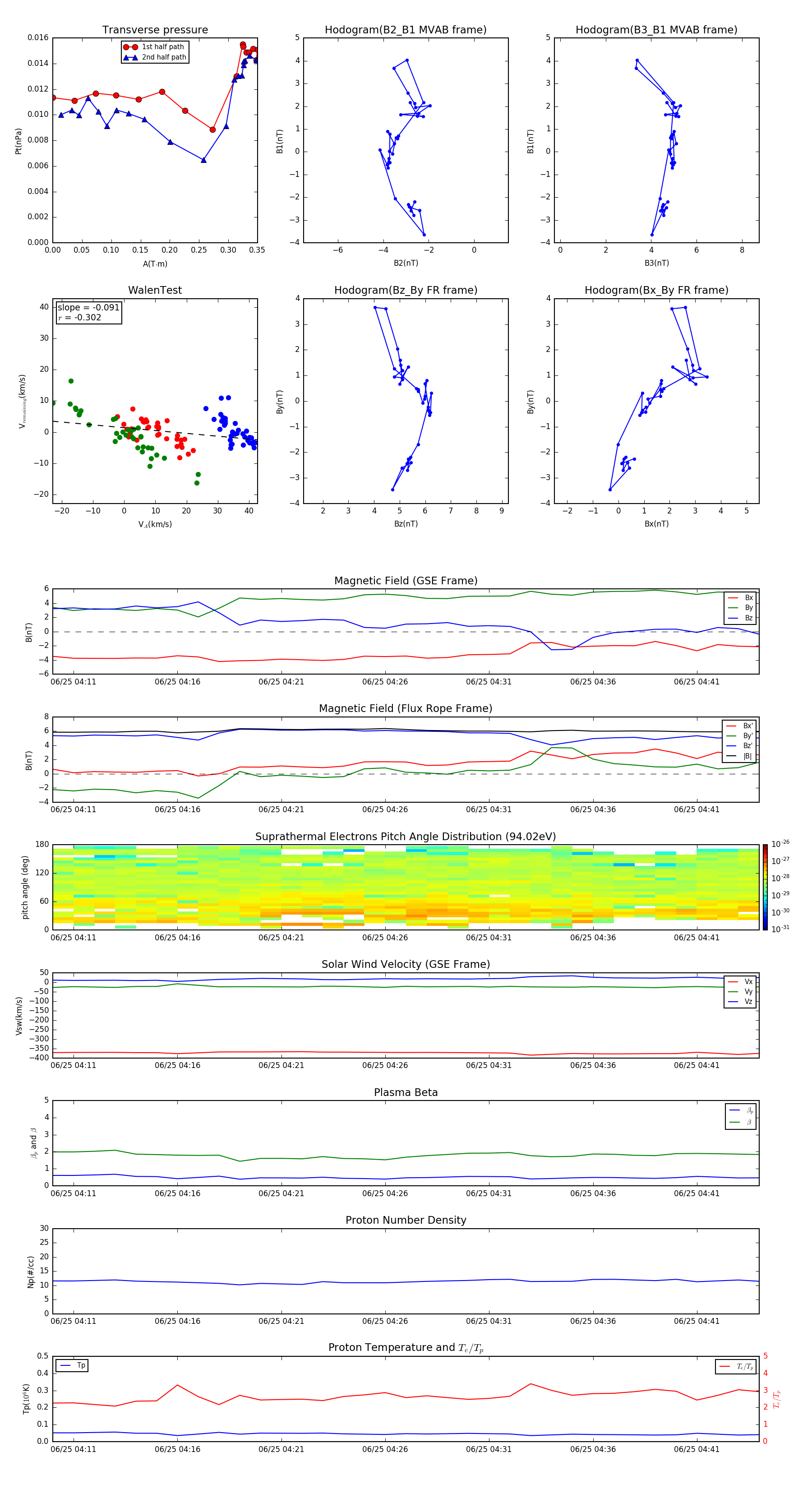The height and width of the screenshot is (1489, 812).
Task: Select the 'Bz(nT)' x-axis label
Action: (406, 524)
